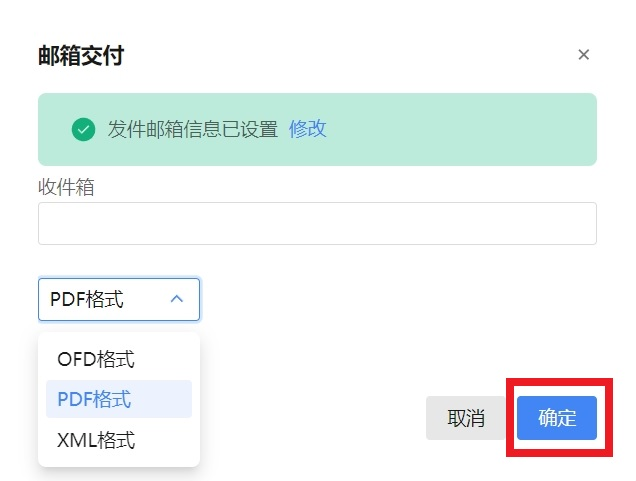Screen dimensions: 636x481
Task: Choose the highlighted PDF格式 list option
Action: point(95,400)
